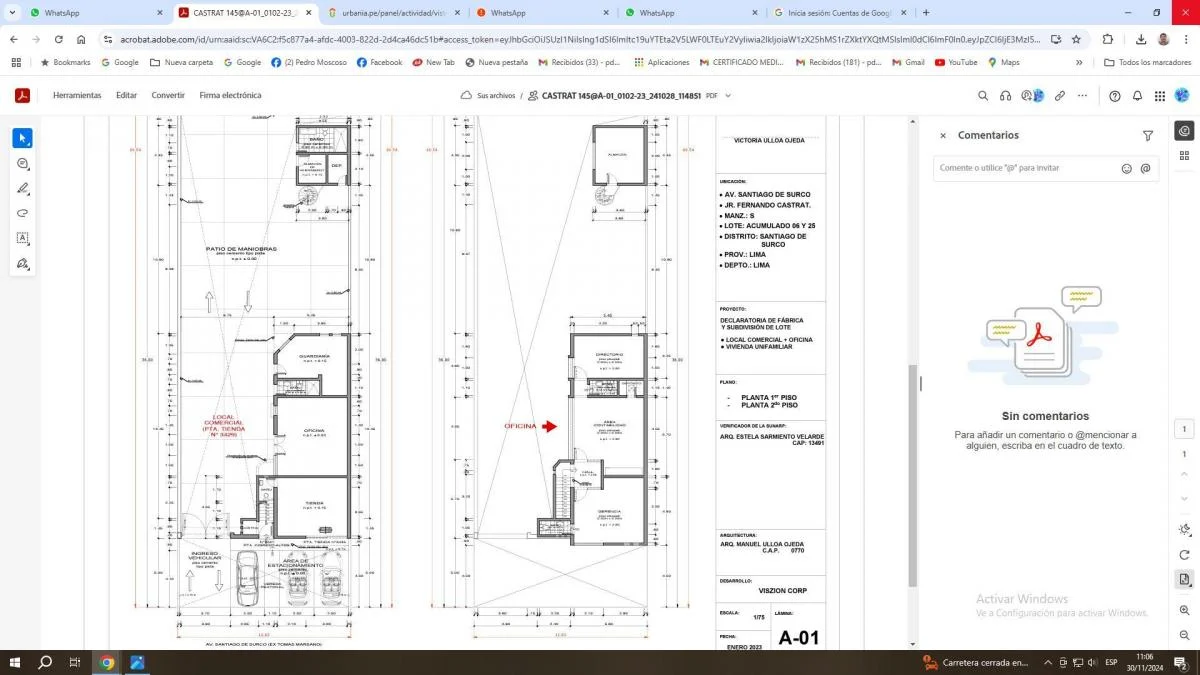Zoom out with the minus magnifier

click(1185, 634)
